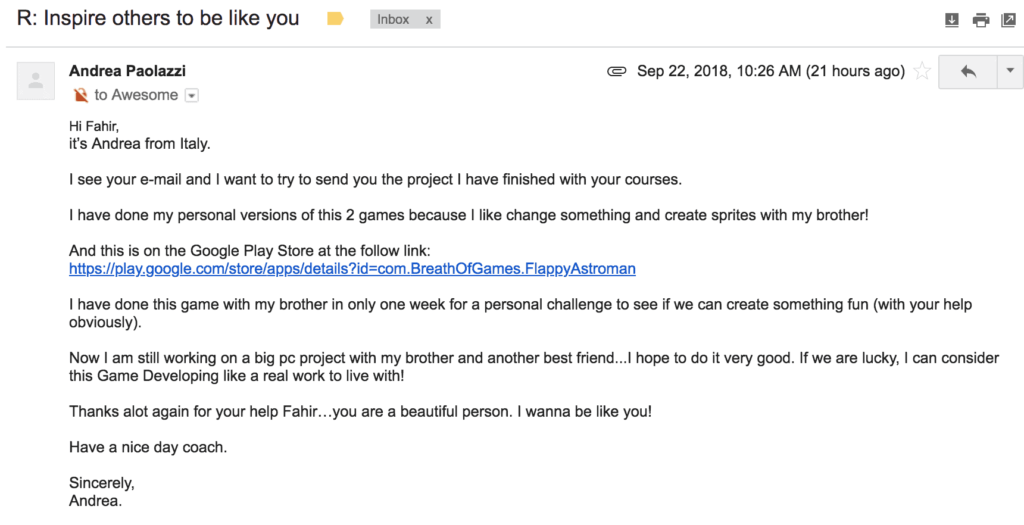Click the yellow importance marker label
Screen dimensions: 1024x525
[335, 19]
